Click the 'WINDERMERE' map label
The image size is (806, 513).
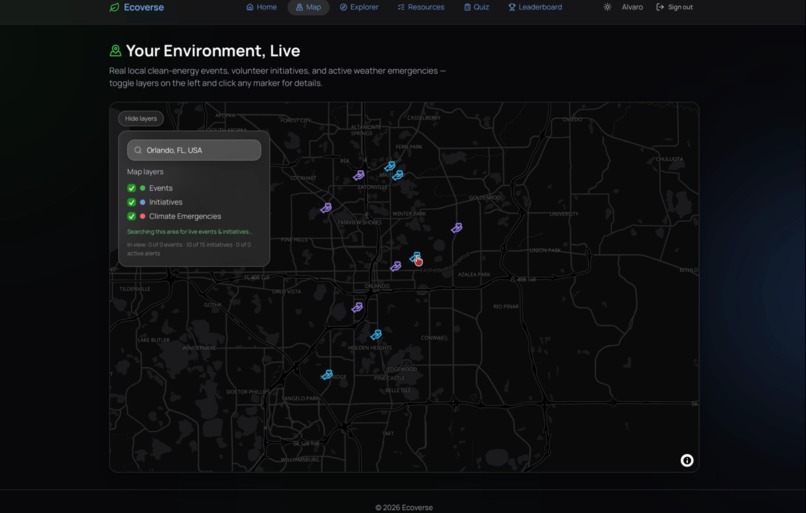click(x=199, y=348)
